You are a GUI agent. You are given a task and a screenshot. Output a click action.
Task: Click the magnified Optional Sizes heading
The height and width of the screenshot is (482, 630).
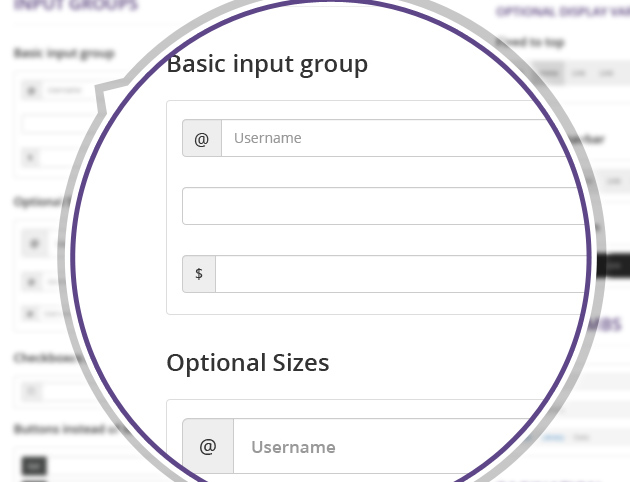(248, 363)
